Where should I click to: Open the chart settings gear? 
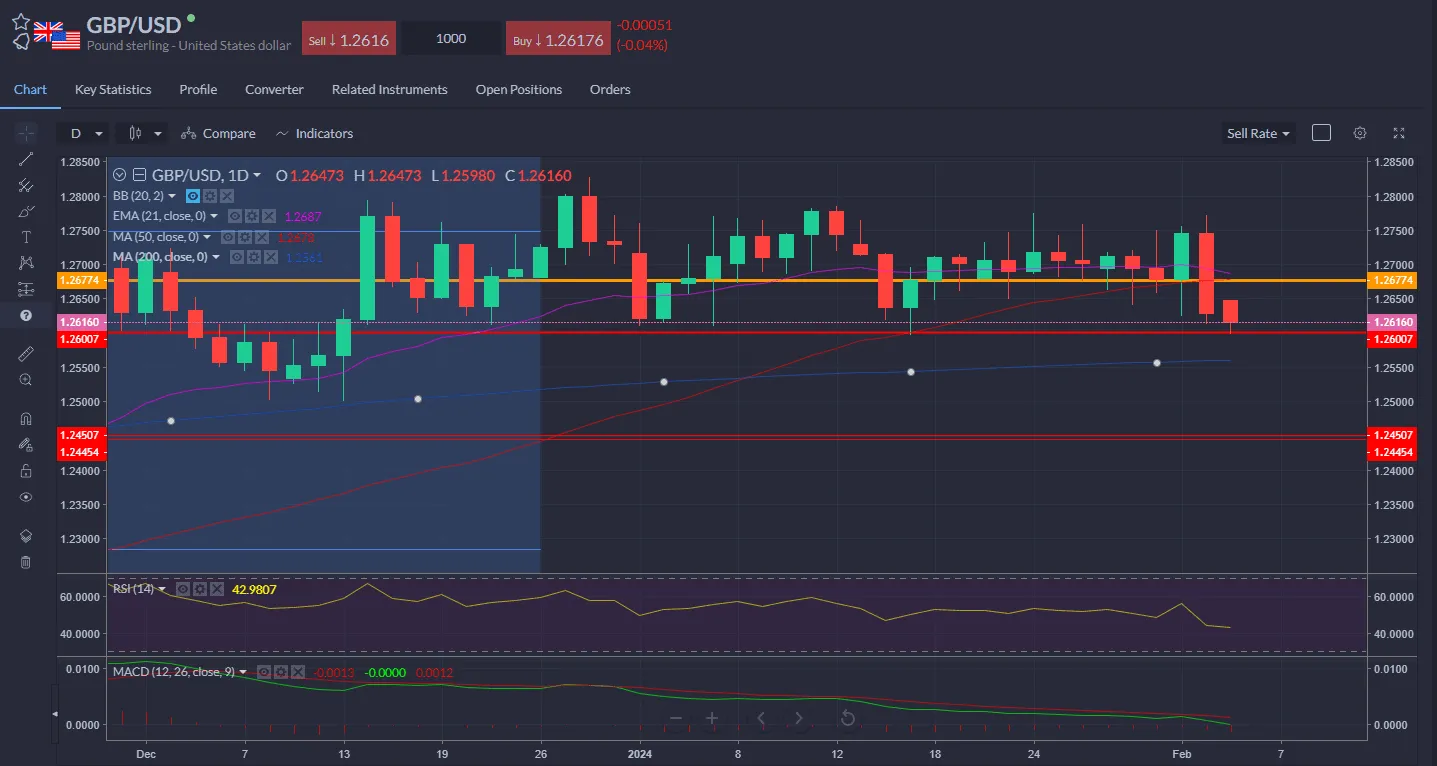pos(1359,132)
